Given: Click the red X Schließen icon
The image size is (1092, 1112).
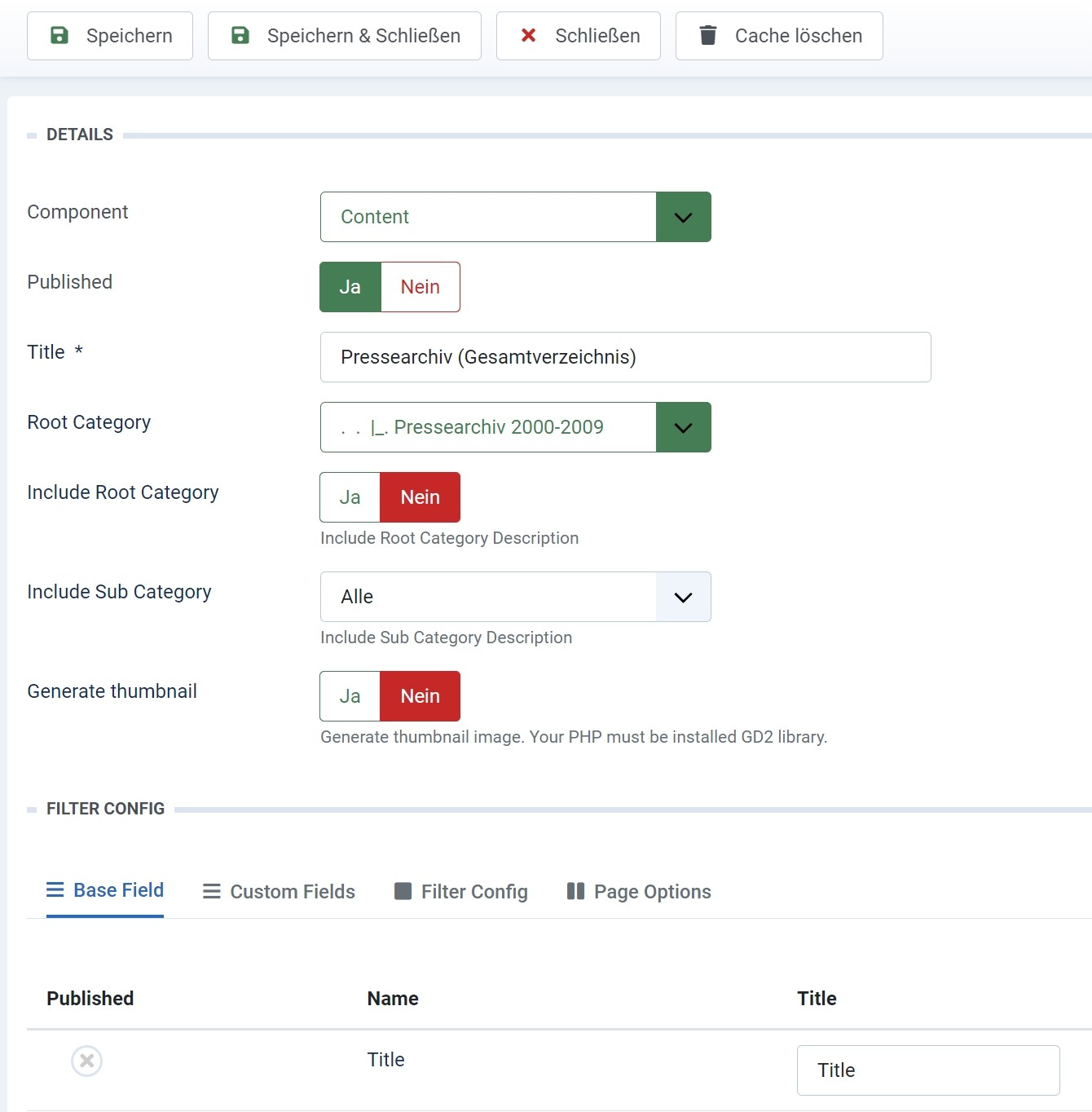Looking at the screenshot, I should point(528,35).
